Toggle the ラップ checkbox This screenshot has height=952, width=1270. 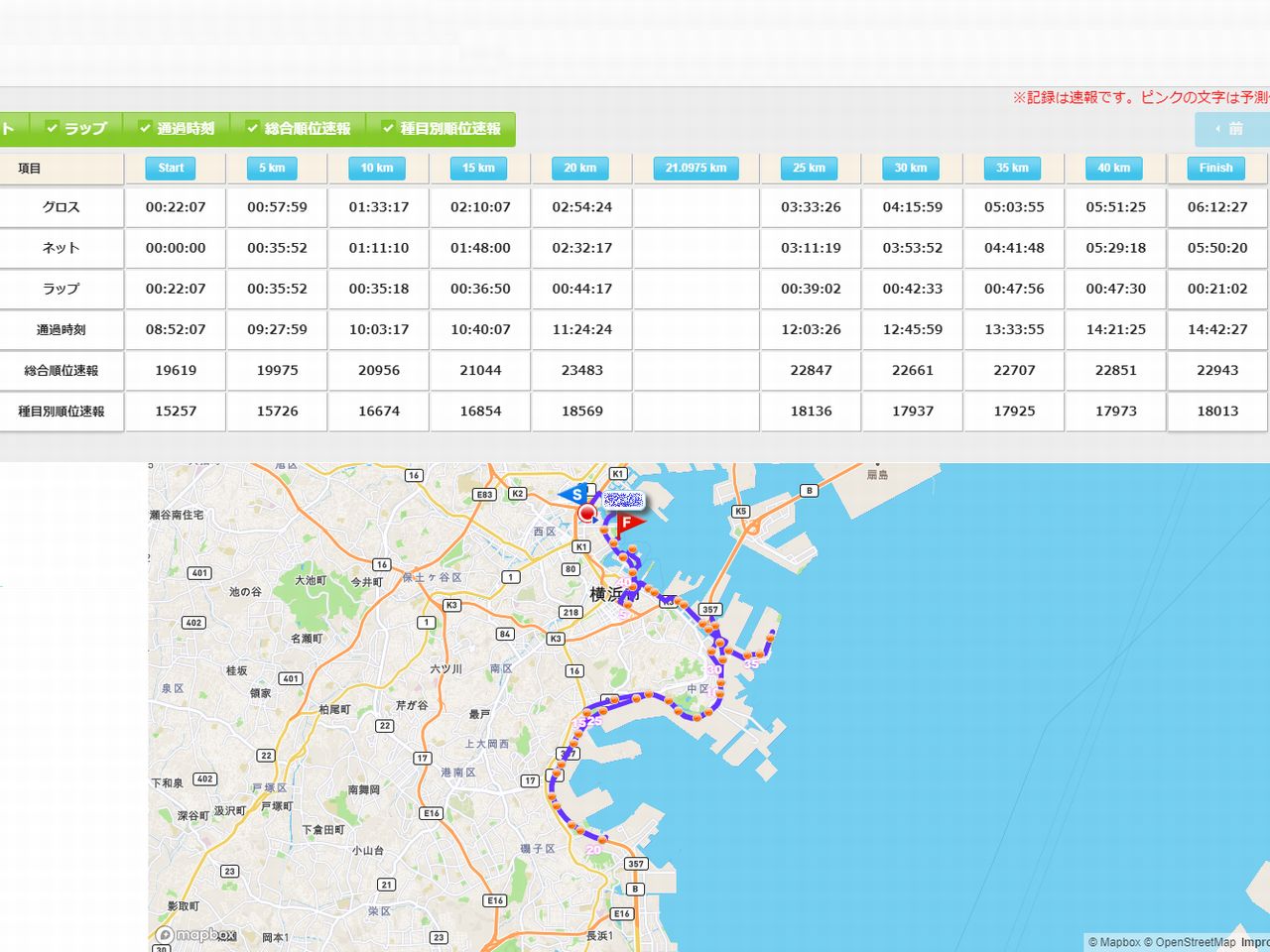(53, 128)
